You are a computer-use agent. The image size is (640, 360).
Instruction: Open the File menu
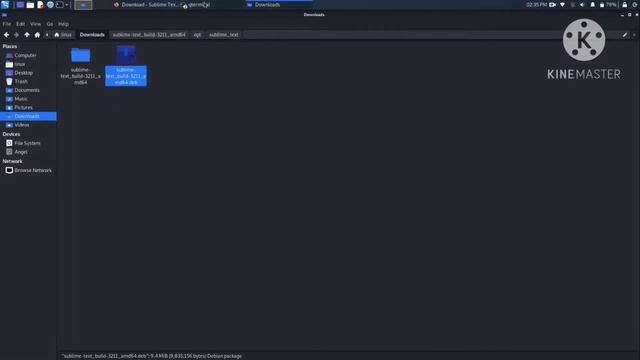pyautogui.click(x=7, y=24)
